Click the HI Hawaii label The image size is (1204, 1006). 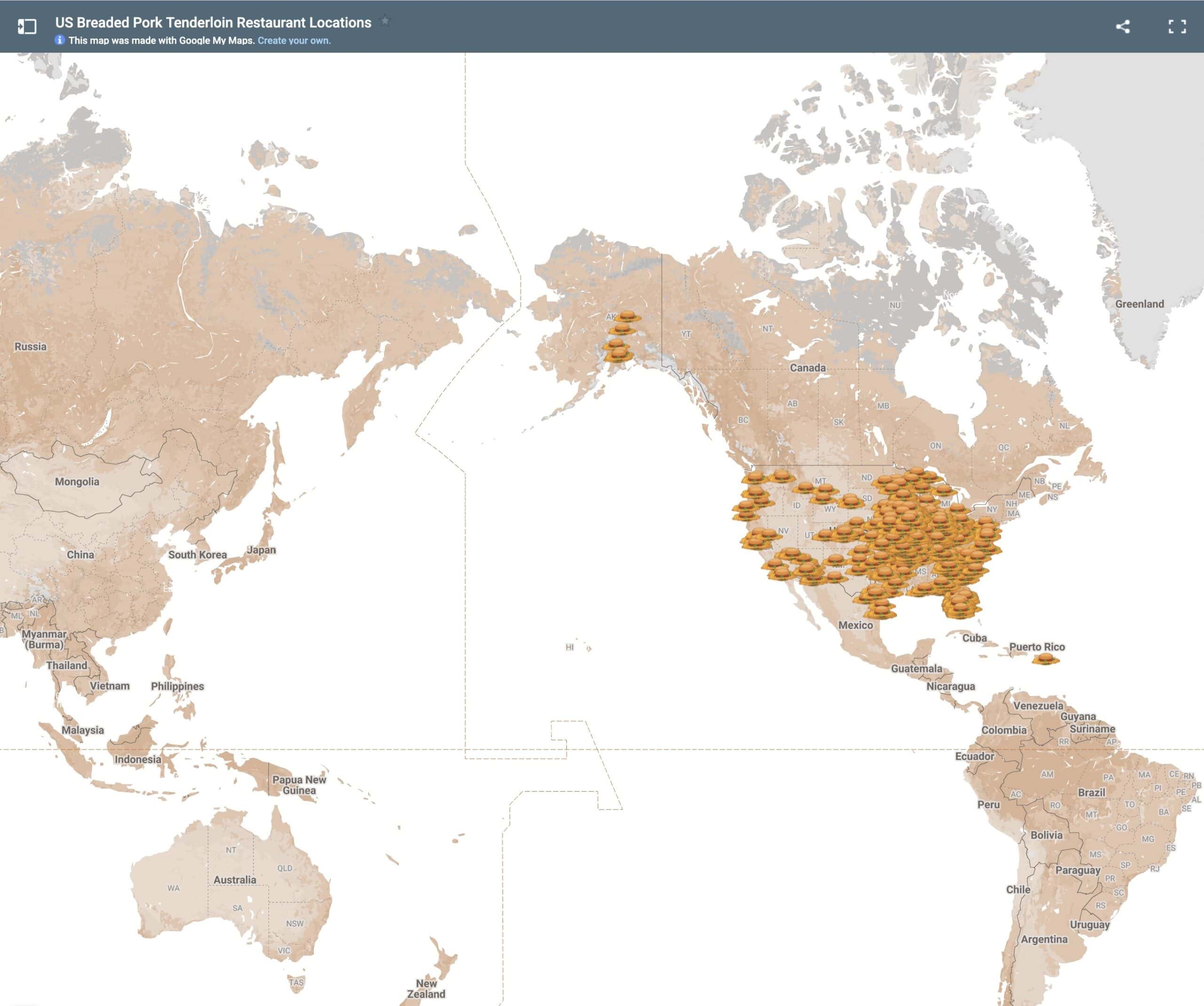[x=570, y=647]
